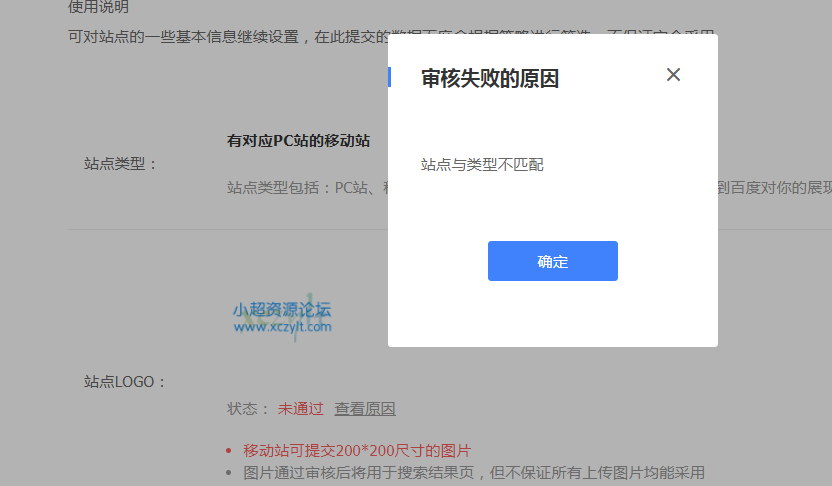Click the www.xczylt.com text in the logo

pos(281,326)
